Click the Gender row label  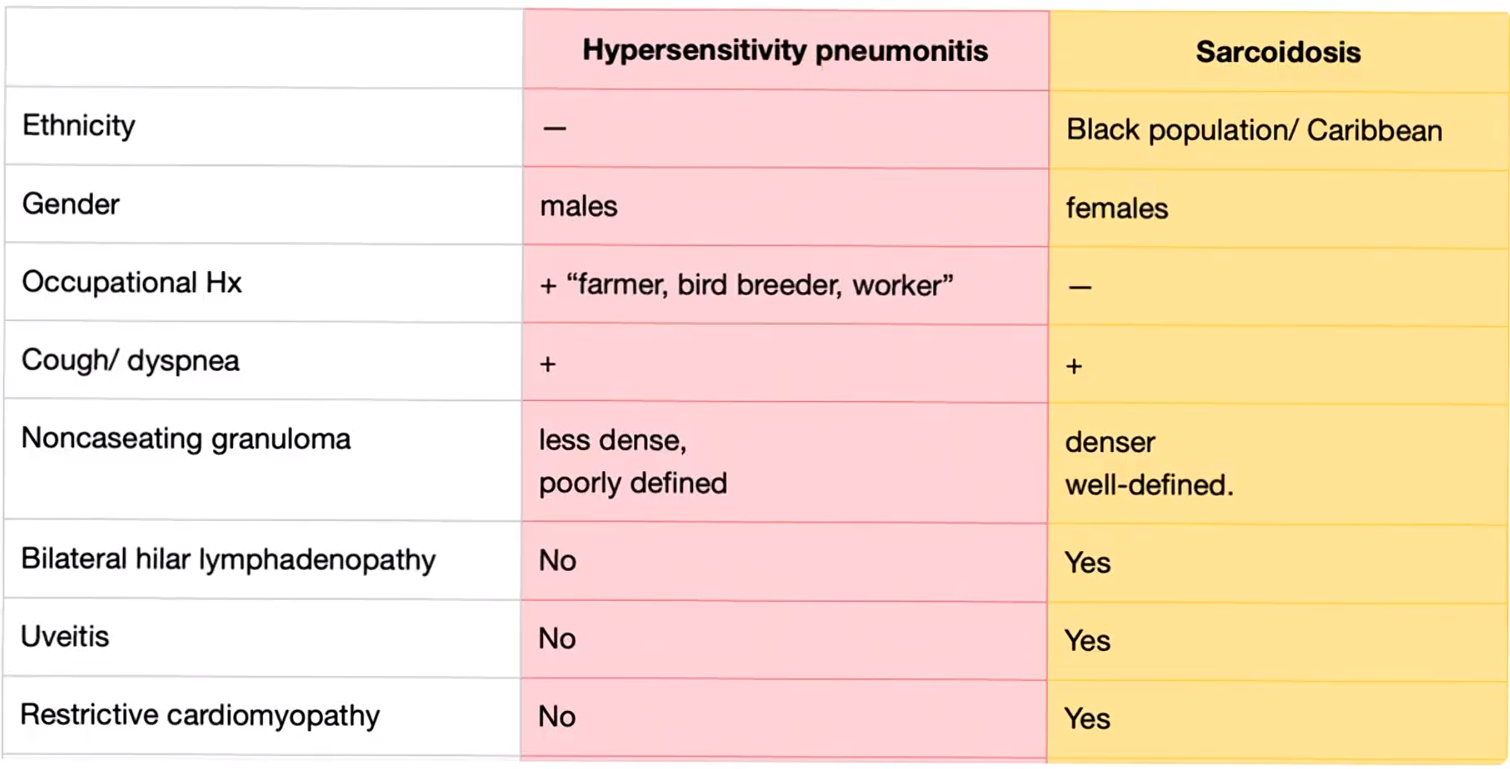[71, 204]
